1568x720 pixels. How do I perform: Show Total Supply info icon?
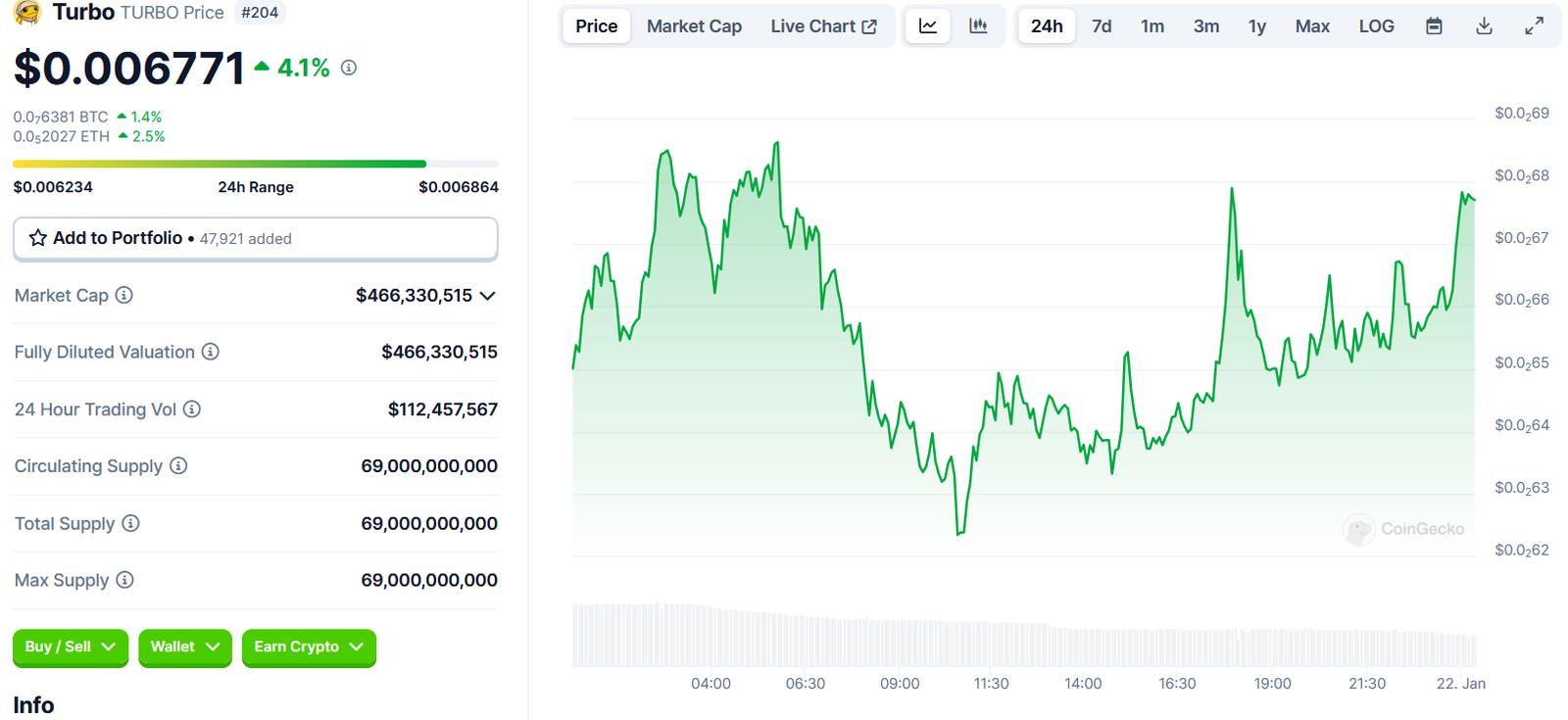[x=130, y=523]
